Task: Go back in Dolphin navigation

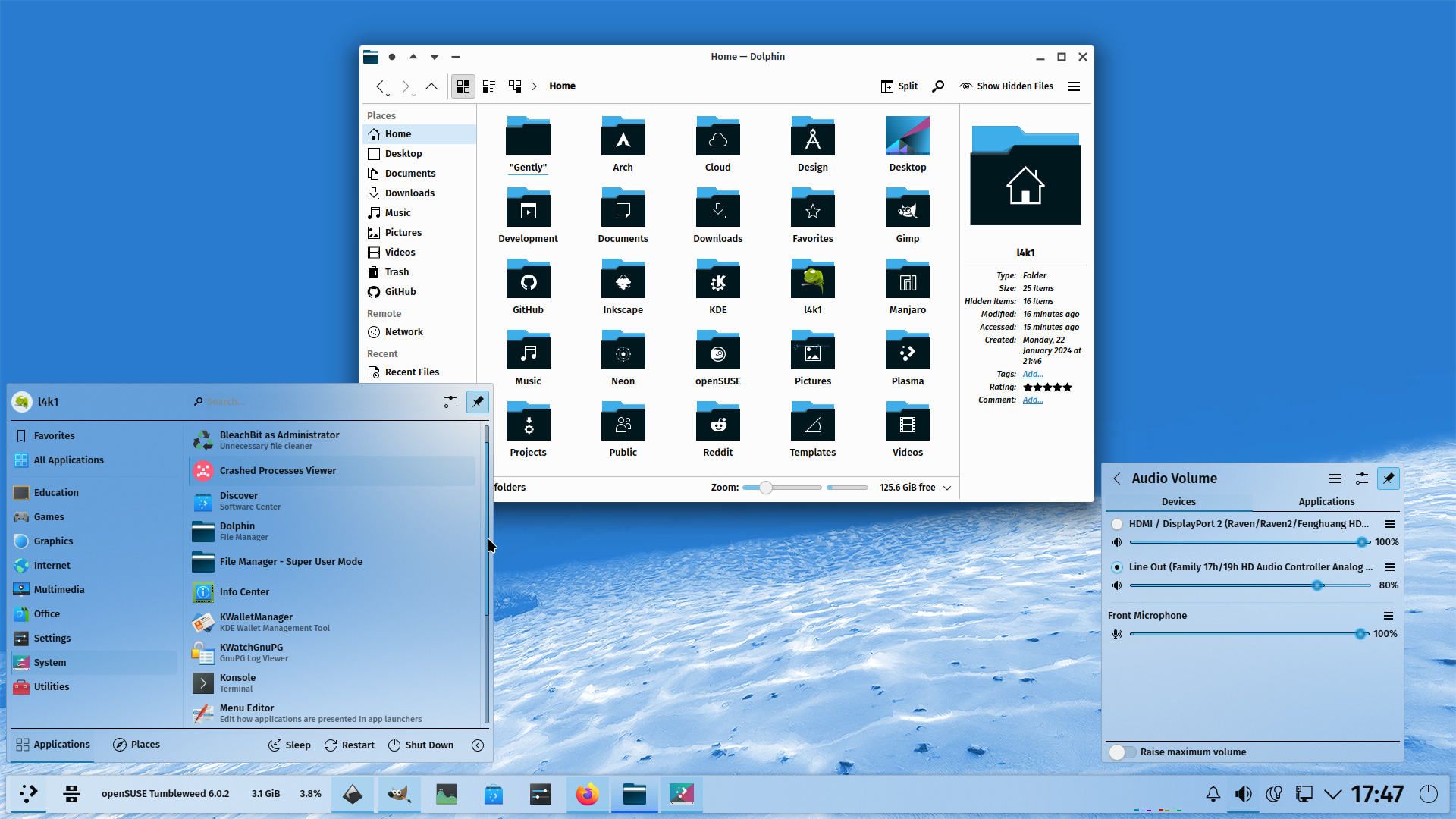Action: point(380,86)
